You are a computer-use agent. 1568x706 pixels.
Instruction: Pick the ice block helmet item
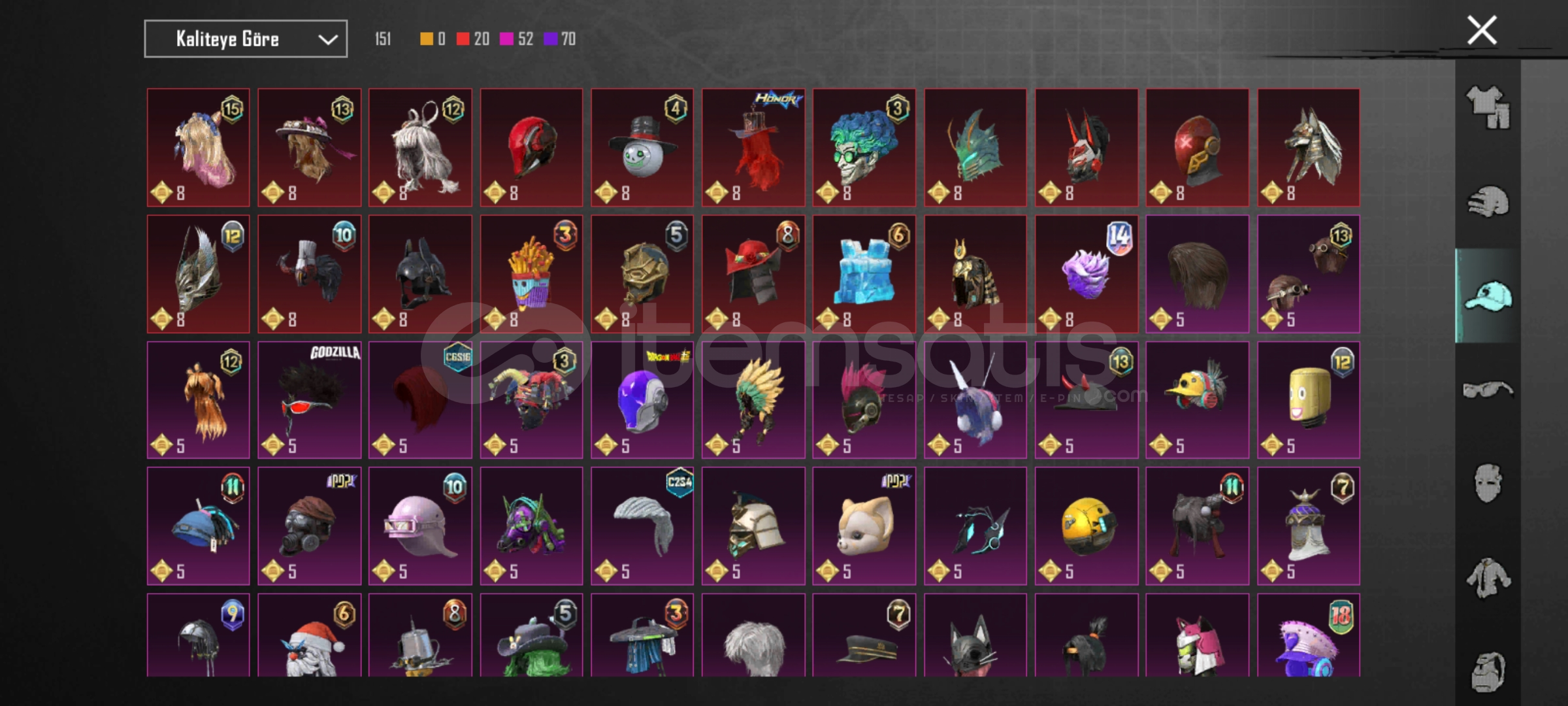tap(864, 274)
